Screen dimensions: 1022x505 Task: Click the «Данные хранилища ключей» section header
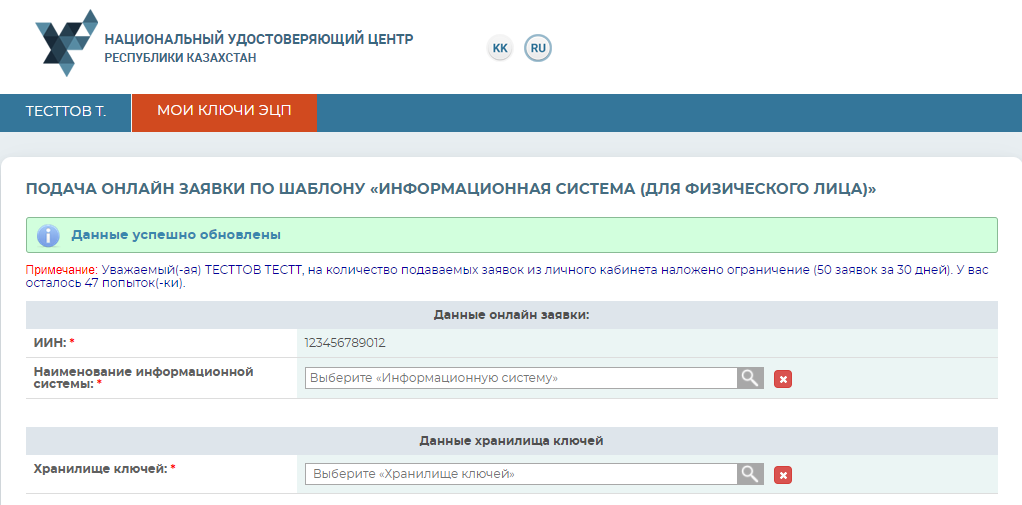[x=511, y=441]
